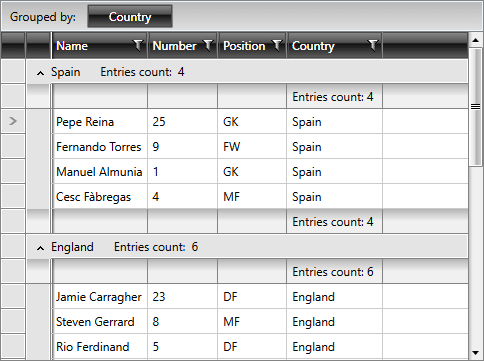Click number 9 in Fernando Torres row

(183, 146)
